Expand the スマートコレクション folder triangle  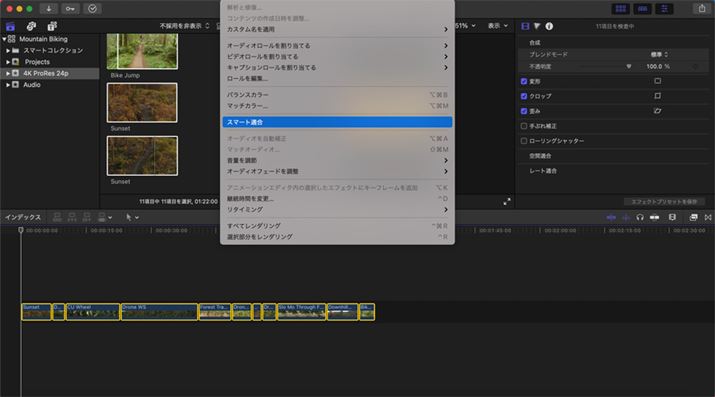point(8,51)
